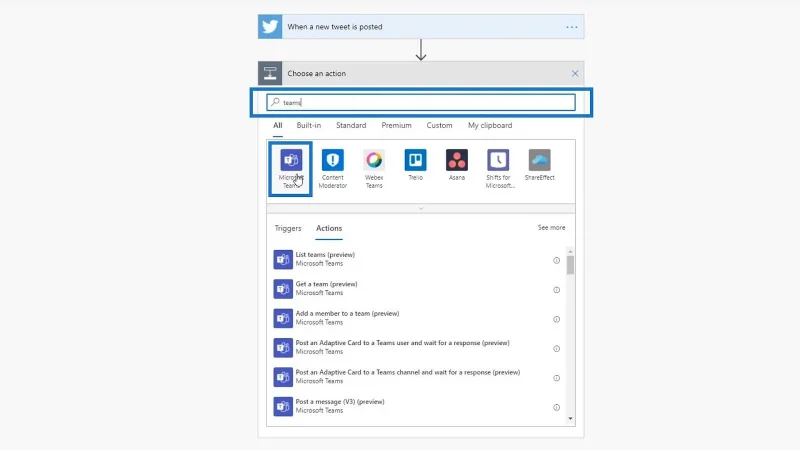800x450 pixels.
Task: Select Adaptive Card to Teams user action
Action: click(x=417, y=347)
